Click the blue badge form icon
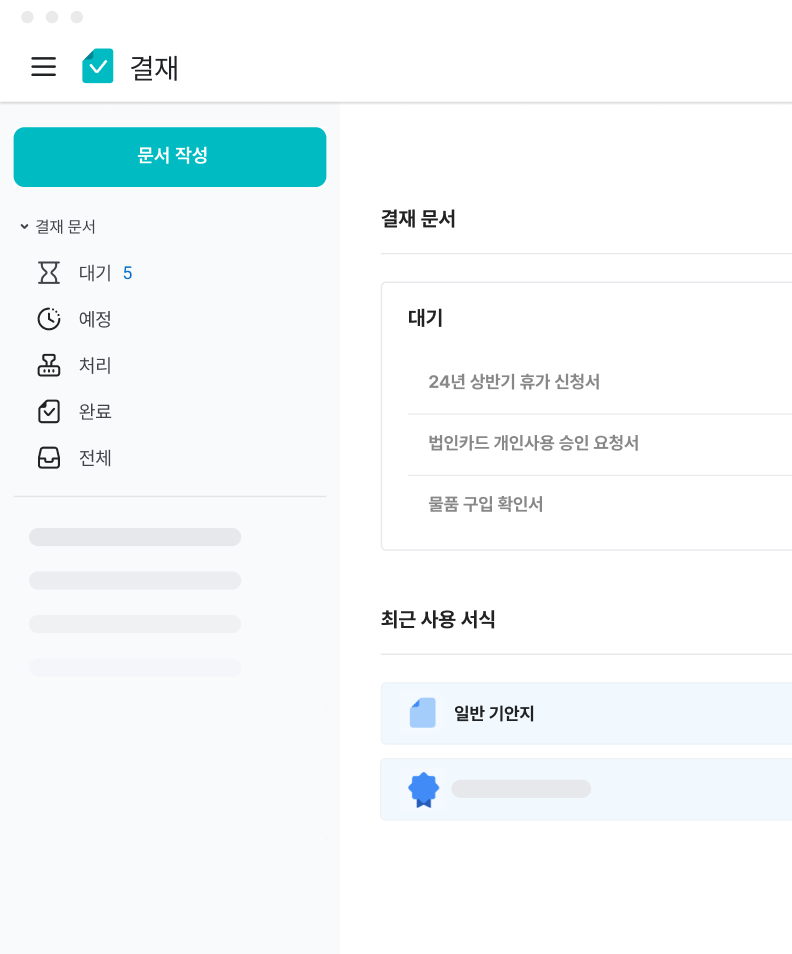The width and height of the screenshot is (792, 954). point(424,789)
